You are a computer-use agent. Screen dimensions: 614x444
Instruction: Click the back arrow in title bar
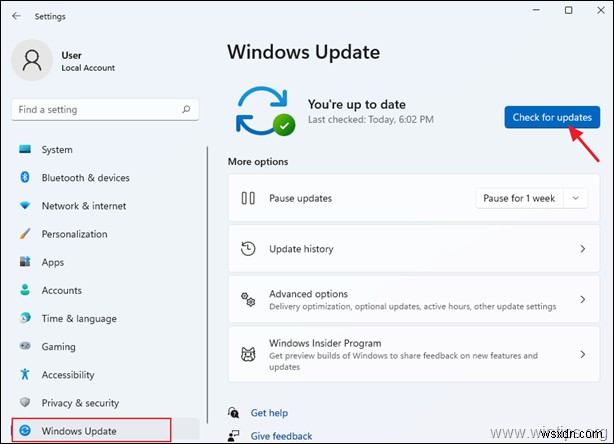coord(15,15)
